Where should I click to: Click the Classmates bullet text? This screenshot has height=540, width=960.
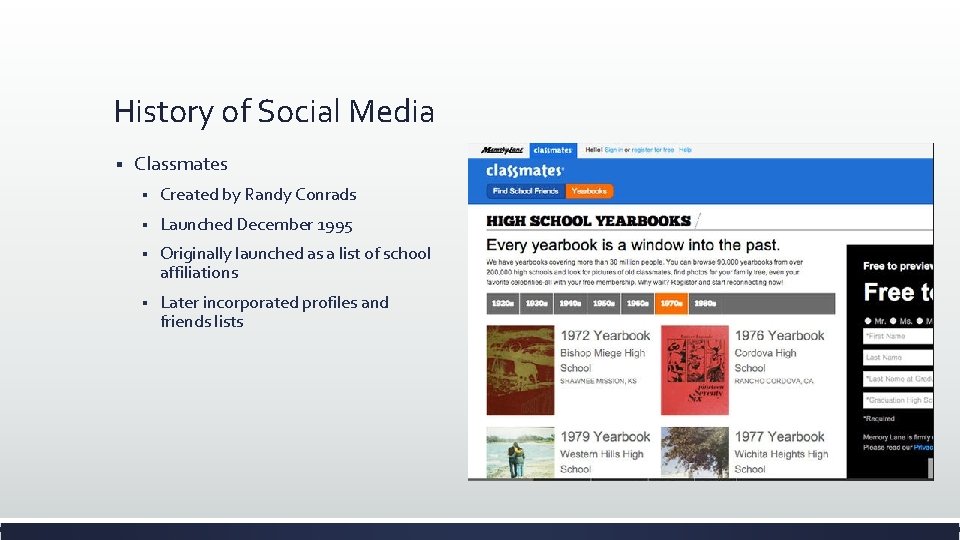pos(181,164)
